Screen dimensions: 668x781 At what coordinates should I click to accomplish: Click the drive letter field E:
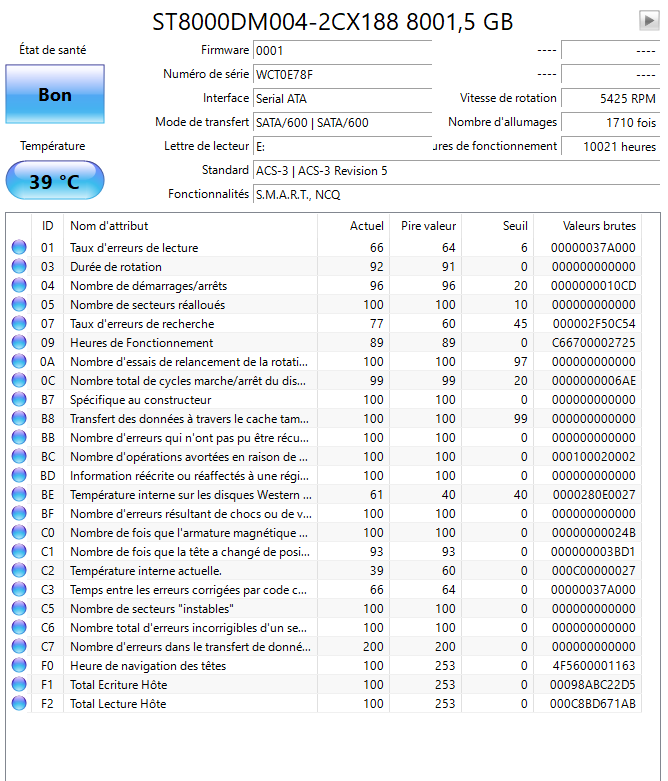click(342, 146)
